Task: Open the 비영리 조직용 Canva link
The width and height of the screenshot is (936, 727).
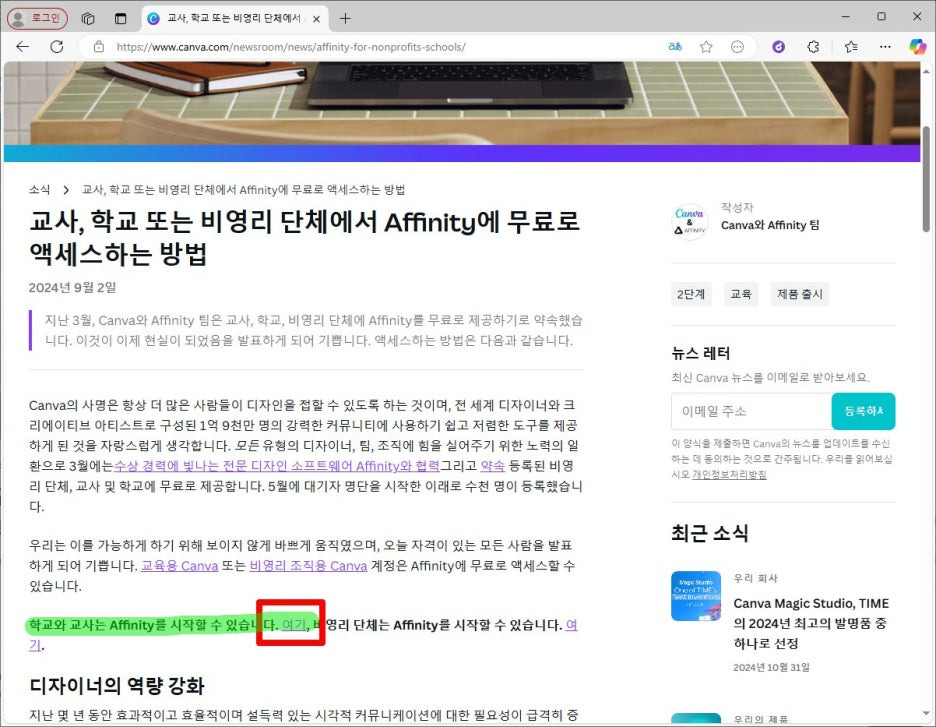Action: [308, 565]
